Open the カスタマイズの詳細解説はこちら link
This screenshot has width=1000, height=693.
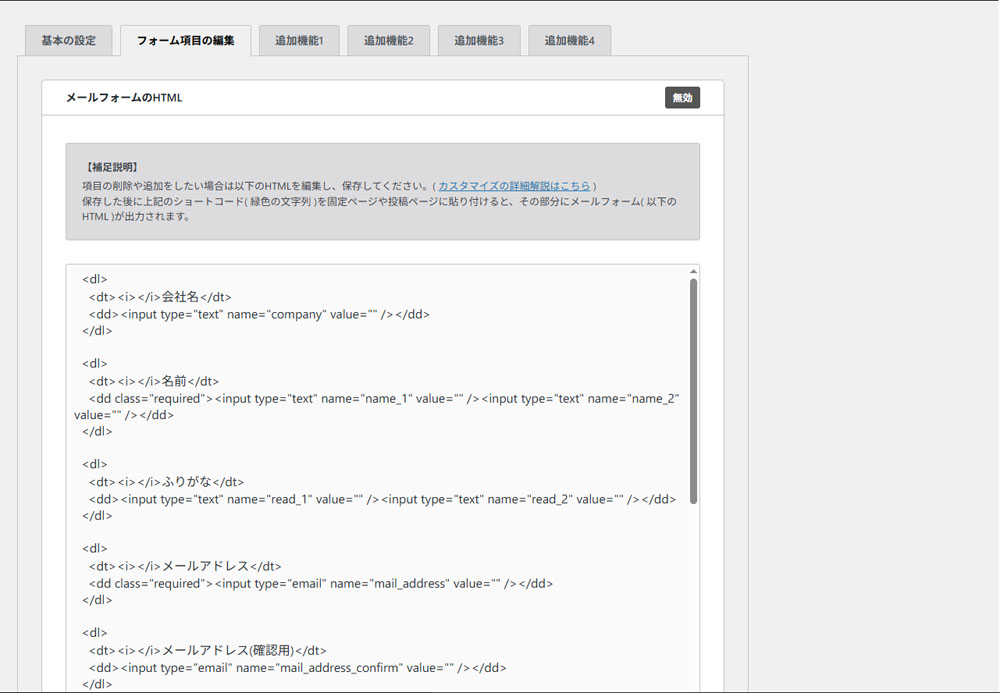514,186
